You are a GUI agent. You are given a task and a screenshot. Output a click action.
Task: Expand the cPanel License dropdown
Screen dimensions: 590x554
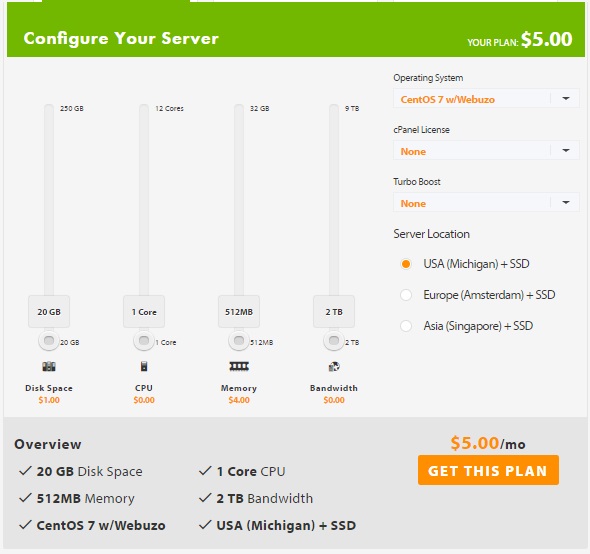486,151
